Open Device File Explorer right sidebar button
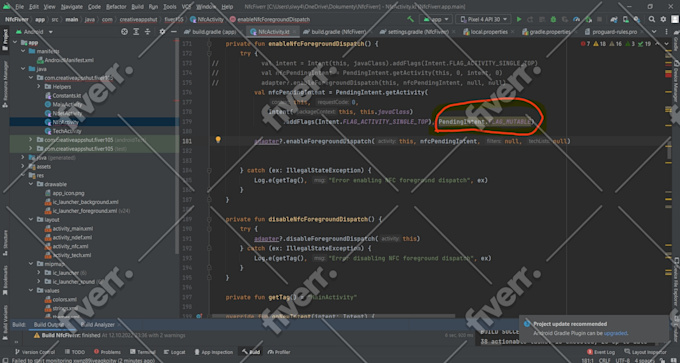Viewport: 680px width, 363px height. (x=676, y=280)
